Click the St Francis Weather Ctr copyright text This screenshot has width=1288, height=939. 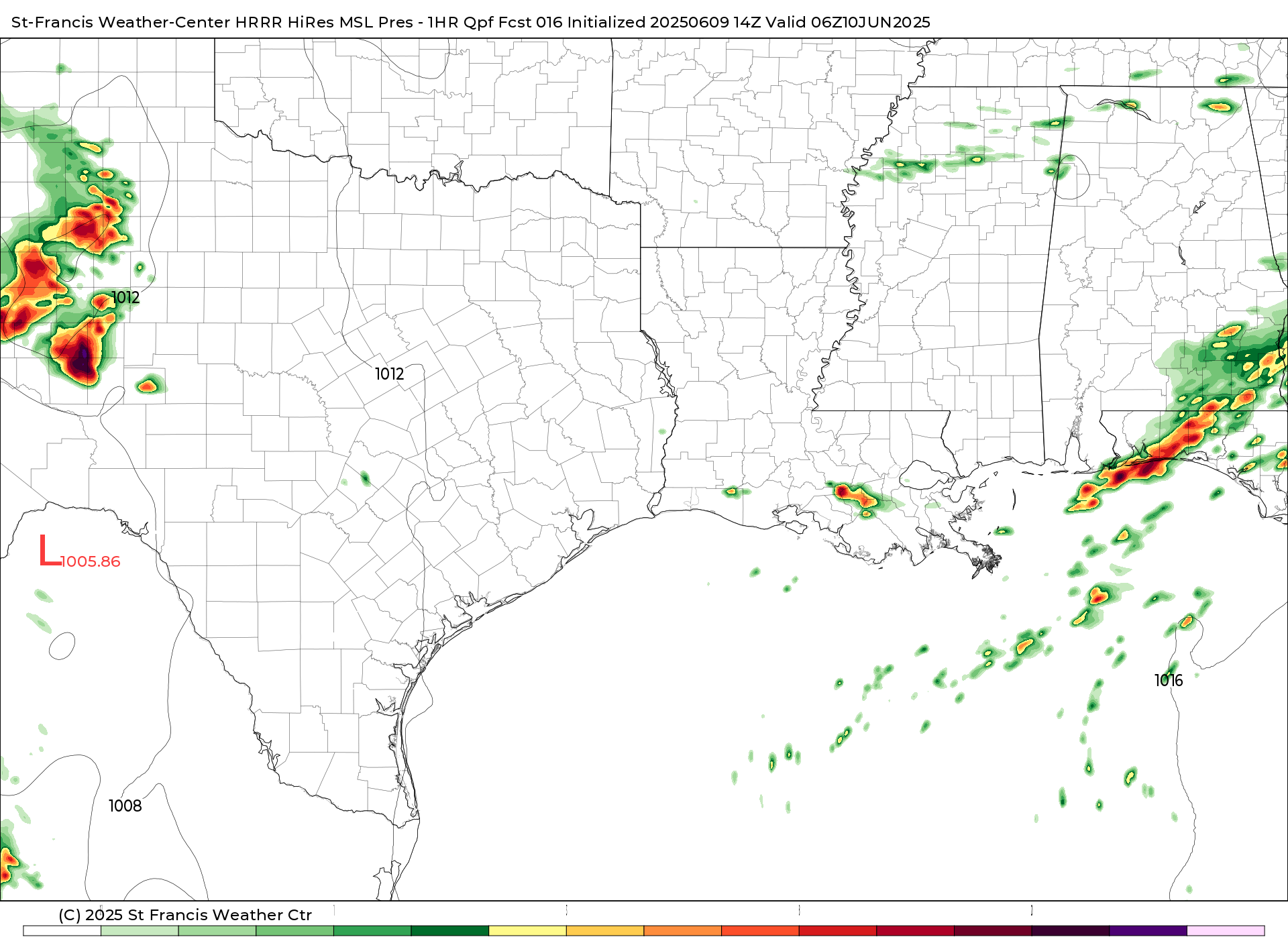point(185,915)
